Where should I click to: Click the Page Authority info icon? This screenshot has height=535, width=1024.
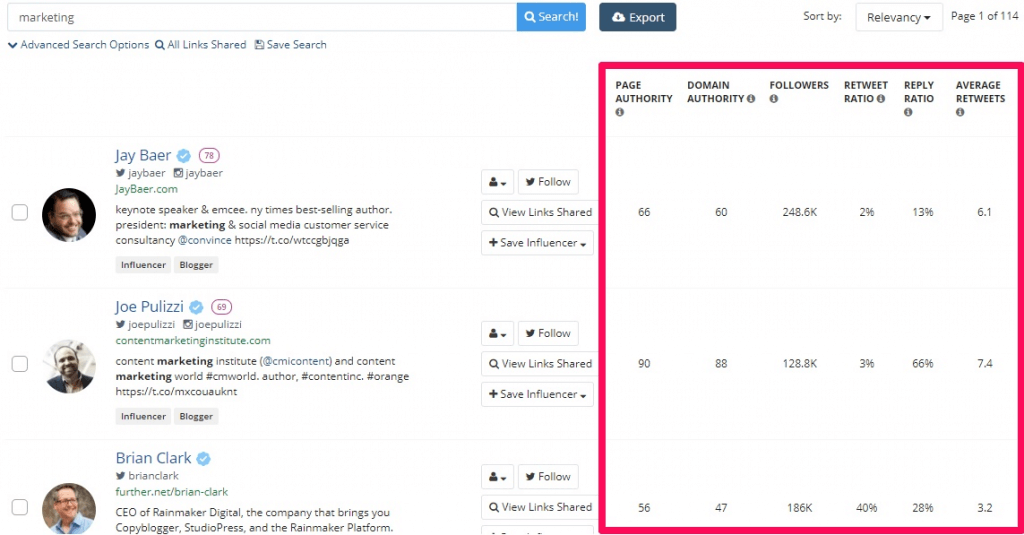click(x=620, y=112)
